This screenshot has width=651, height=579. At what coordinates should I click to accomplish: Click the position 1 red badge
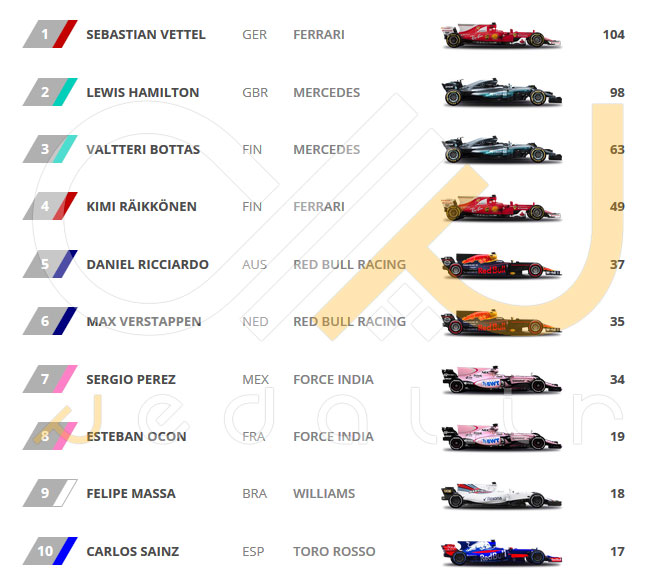(x=50, y=34)
